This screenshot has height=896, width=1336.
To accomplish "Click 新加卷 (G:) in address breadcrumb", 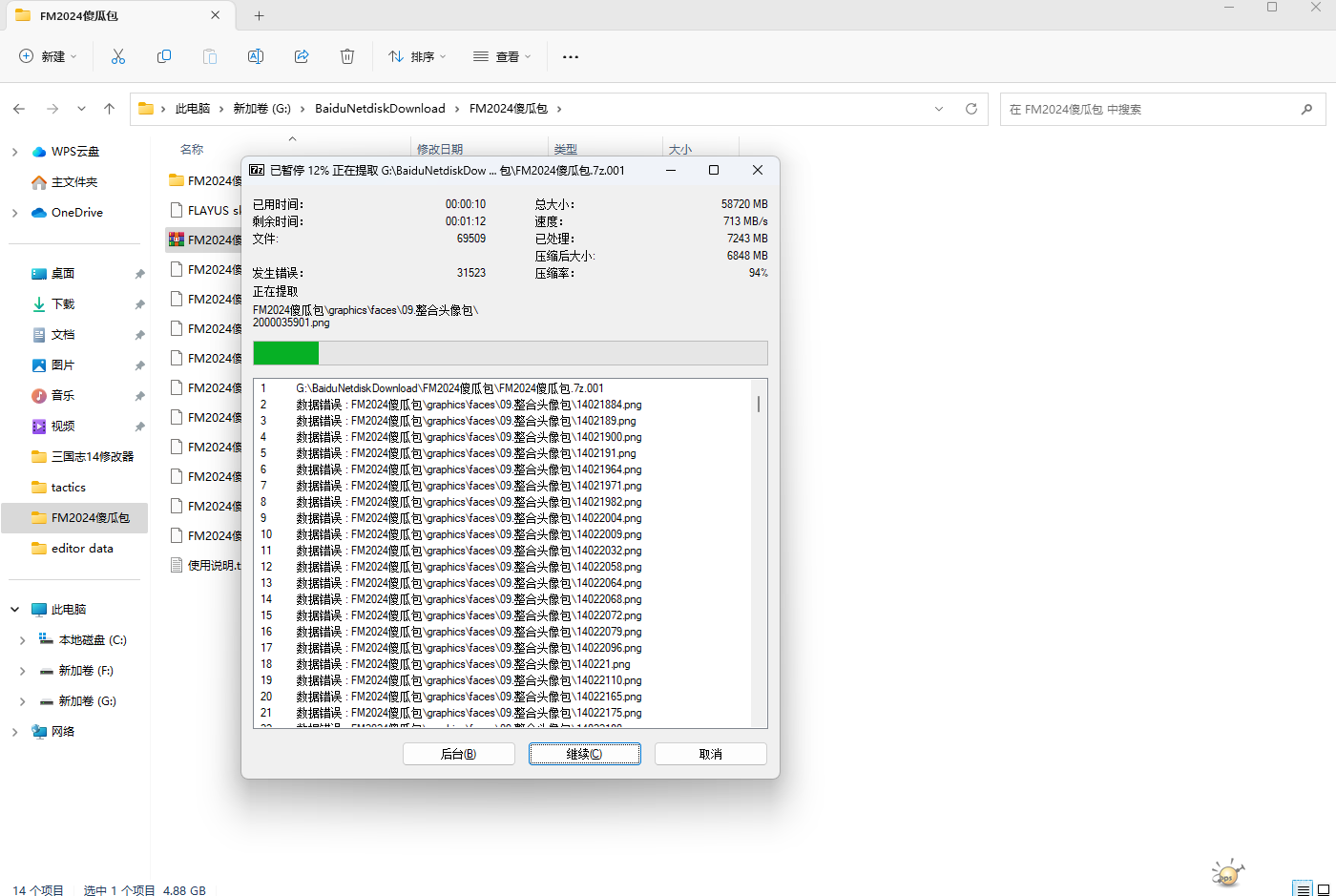I will (x=261, y=109).
